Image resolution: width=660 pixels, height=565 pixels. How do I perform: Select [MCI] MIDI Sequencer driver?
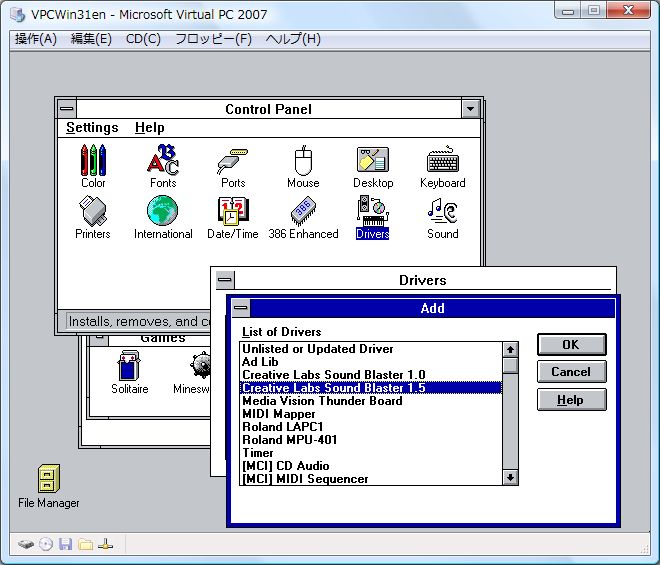[371, 479]
